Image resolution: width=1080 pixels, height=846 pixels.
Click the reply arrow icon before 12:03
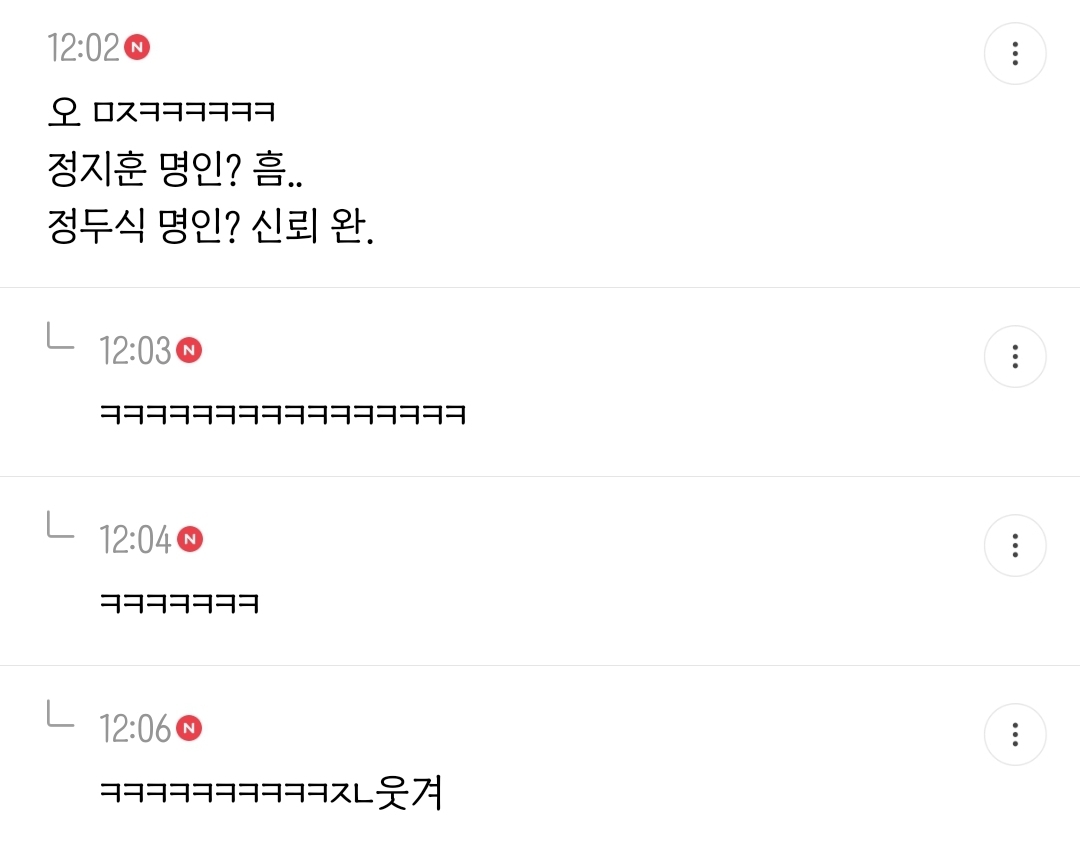coord(61,336)
